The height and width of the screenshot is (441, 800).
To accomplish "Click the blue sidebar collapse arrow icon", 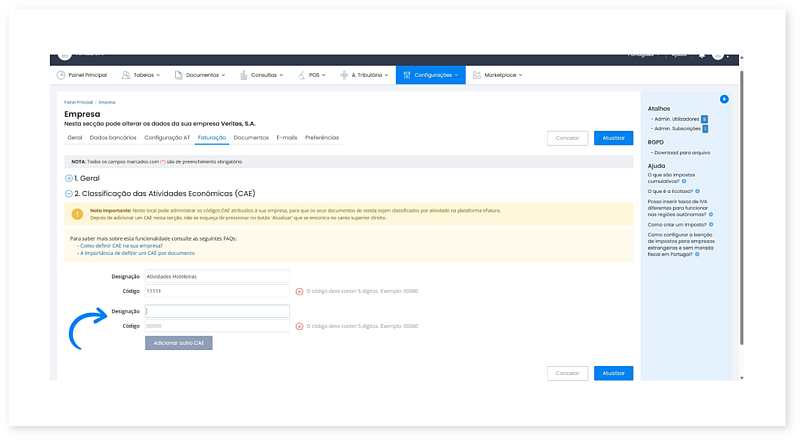I will pos(724,99).
